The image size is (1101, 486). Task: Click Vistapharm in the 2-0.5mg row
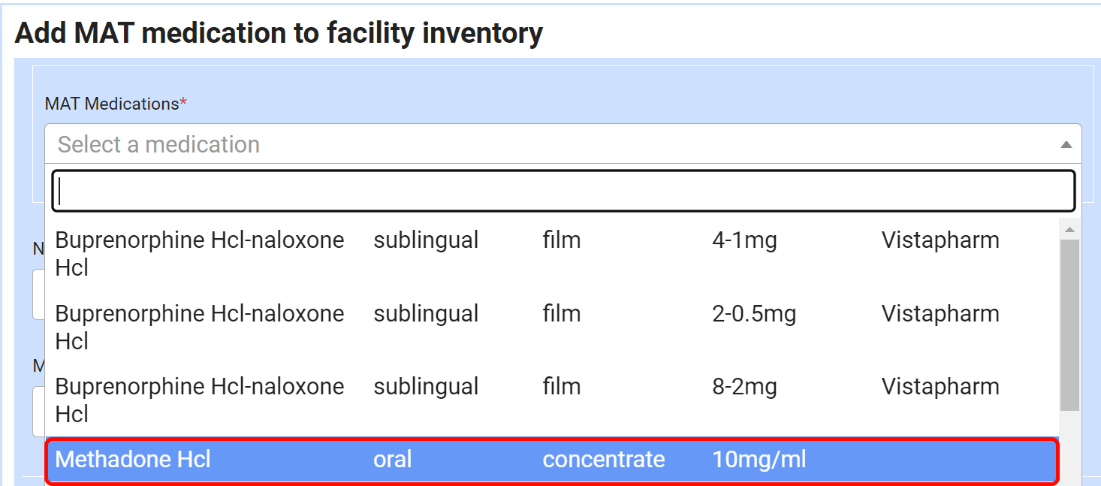pos(940,314)
